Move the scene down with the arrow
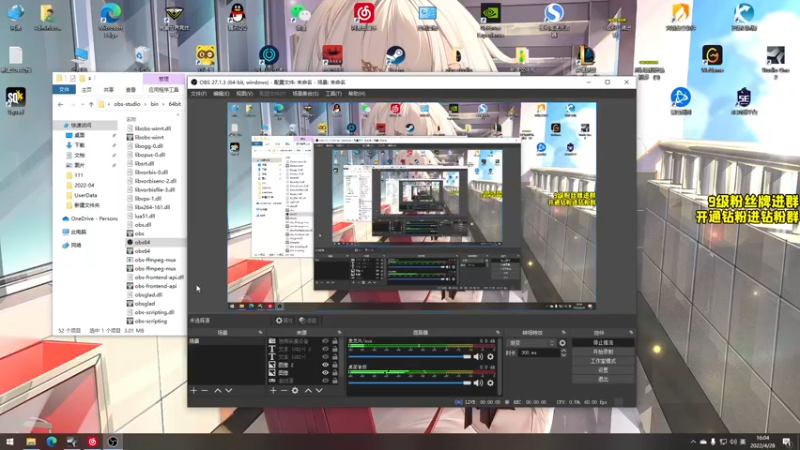Viewport: 800px width, 450px height. (x=229, y=390)
